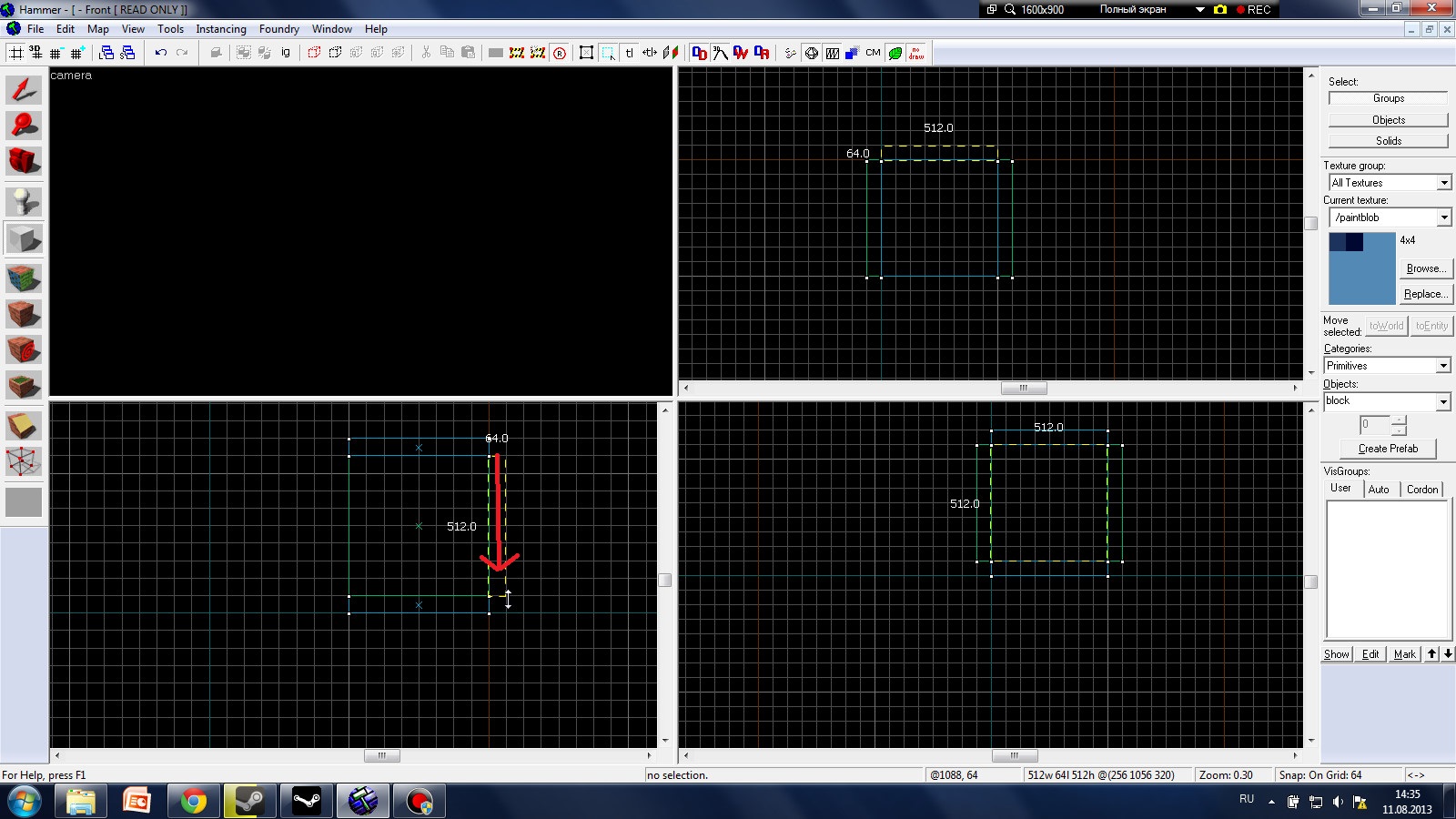This screenshot has height=819, width=1456.
Task: Click the DR displacement icon
Action: tap(762, 53)
